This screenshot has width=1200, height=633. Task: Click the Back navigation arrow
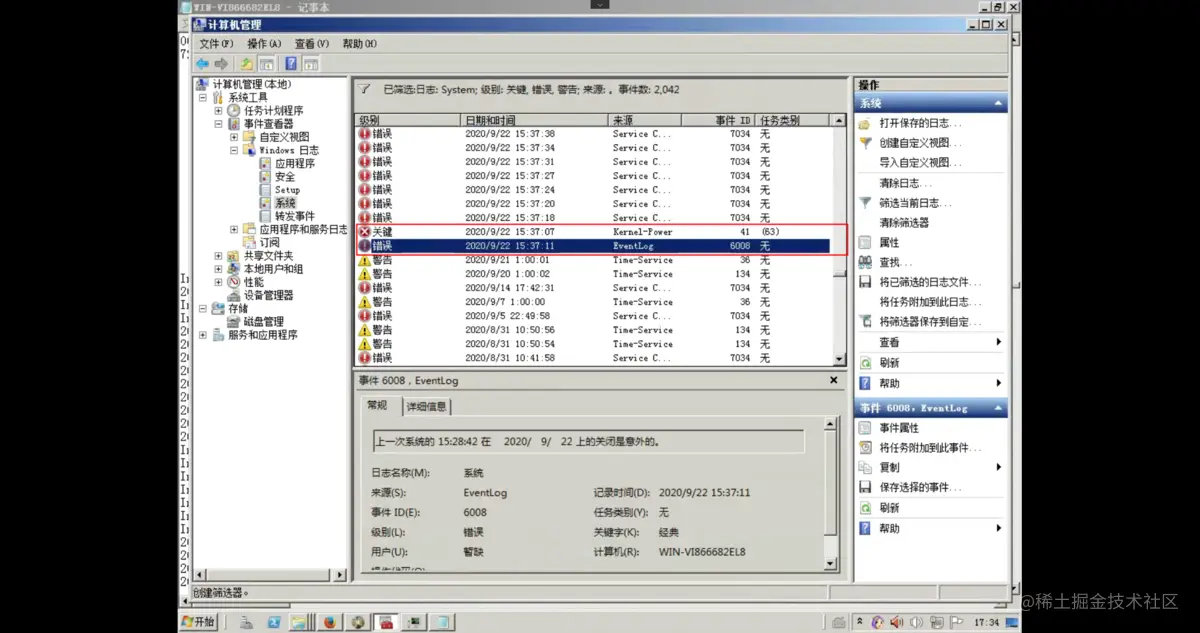coord(200,63)
